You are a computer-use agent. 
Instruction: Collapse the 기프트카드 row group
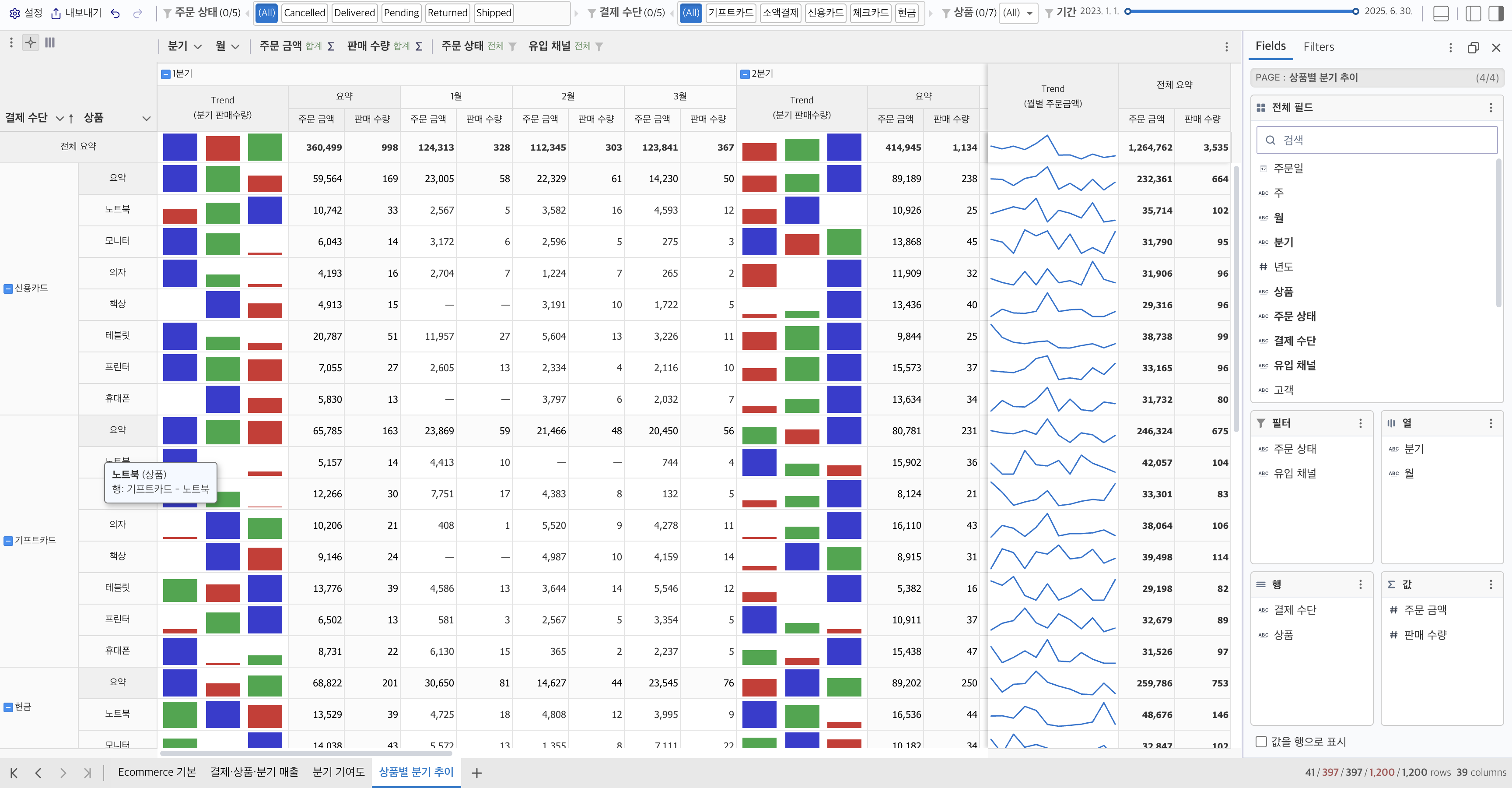coord(8,541)
